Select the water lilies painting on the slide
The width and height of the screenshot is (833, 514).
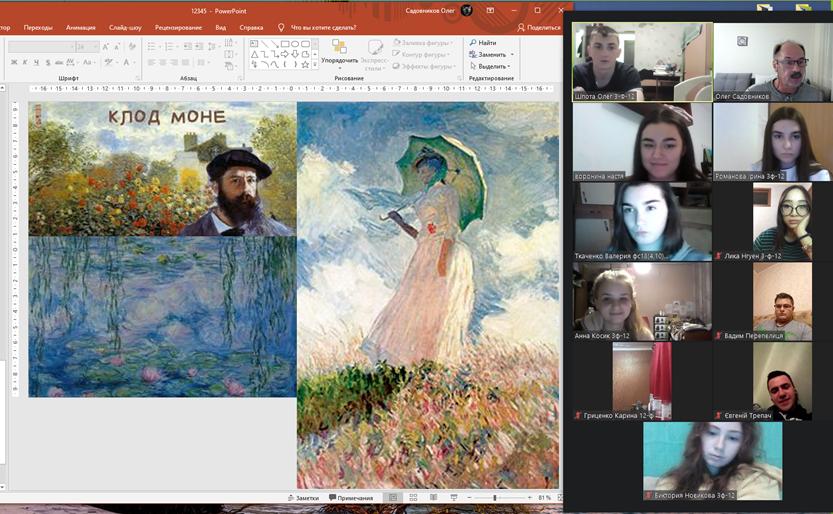162,316
